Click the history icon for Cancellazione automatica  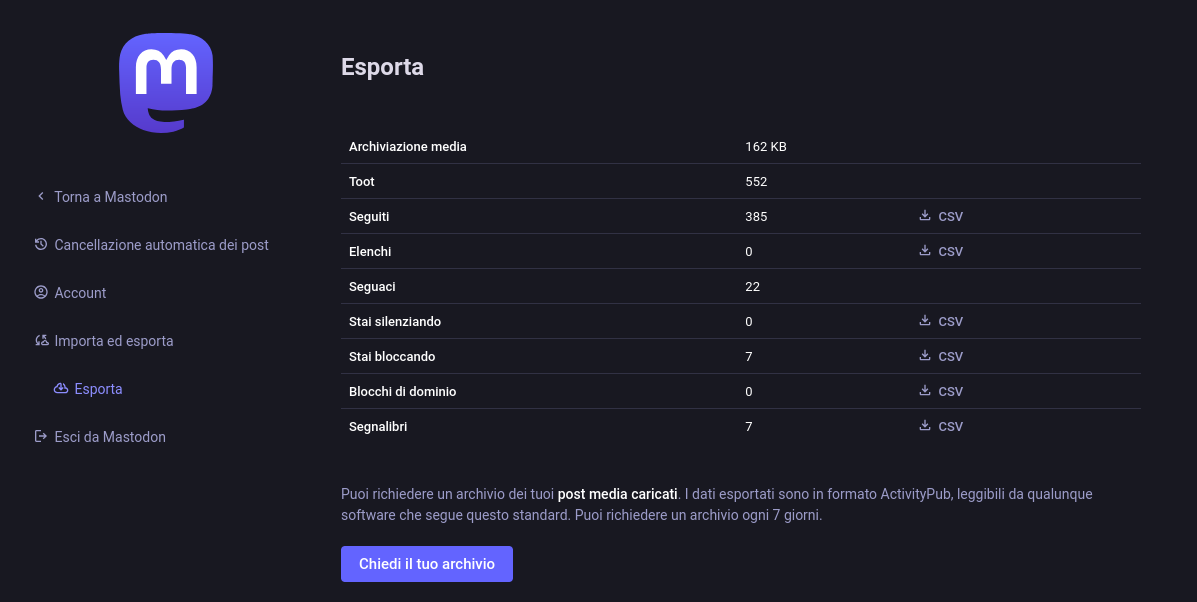click(41, 245)
